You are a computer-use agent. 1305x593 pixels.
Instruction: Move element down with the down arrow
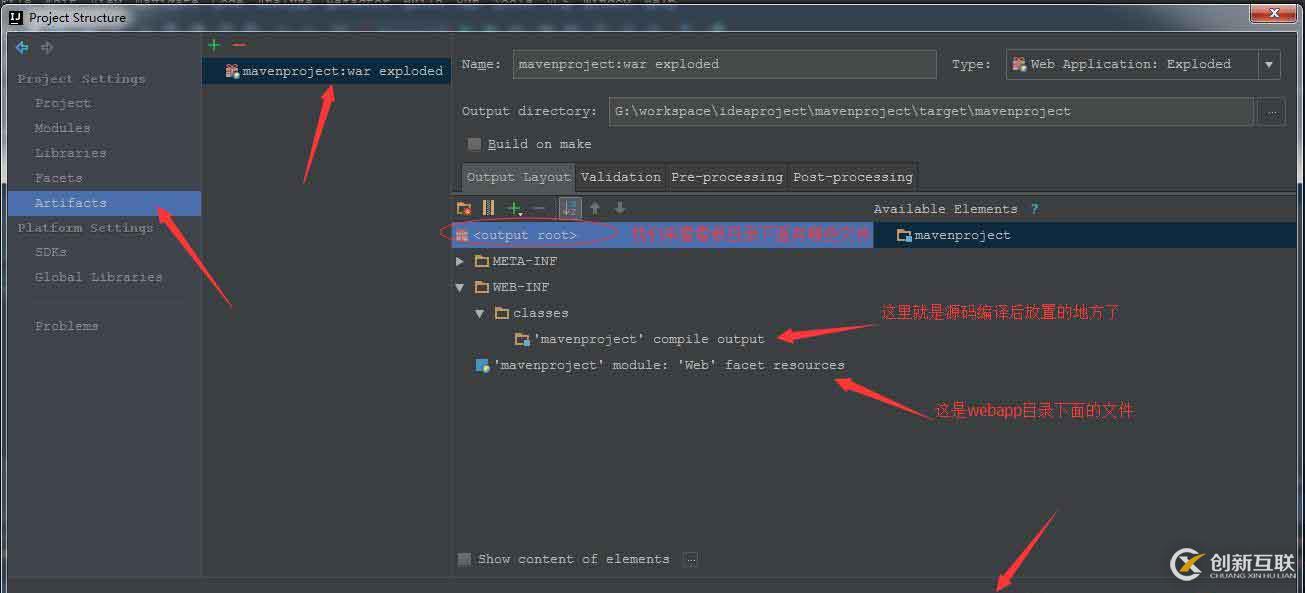point(620,208)
